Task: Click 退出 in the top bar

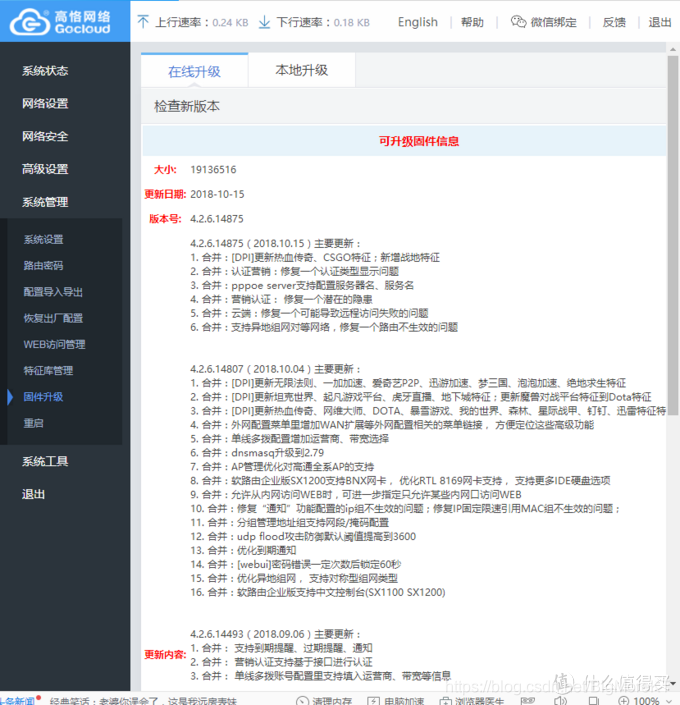Action: 660,22
